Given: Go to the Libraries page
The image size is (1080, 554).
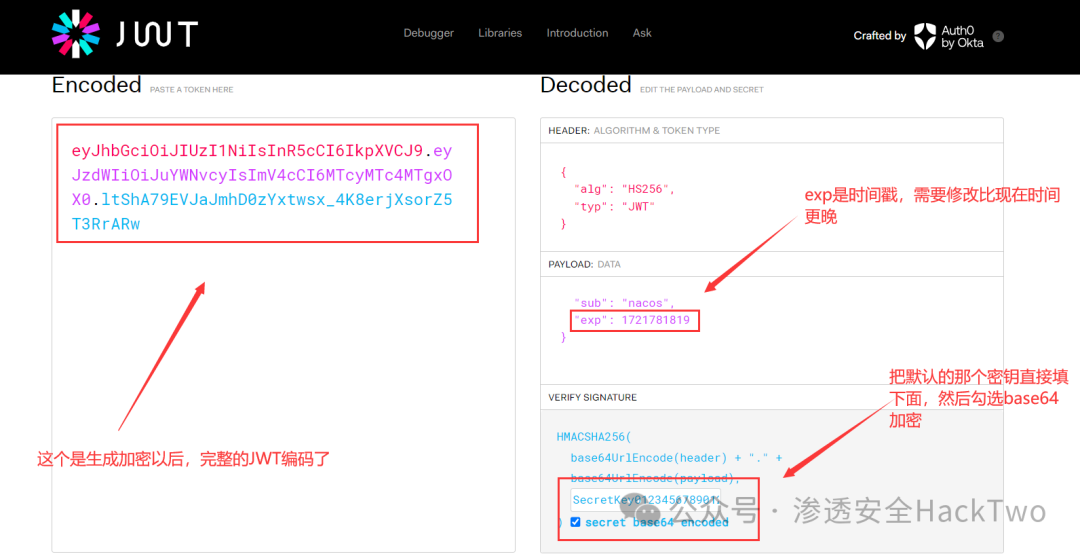Looking at the screenshot, I should pyautogui.click(x=500, y=33).
